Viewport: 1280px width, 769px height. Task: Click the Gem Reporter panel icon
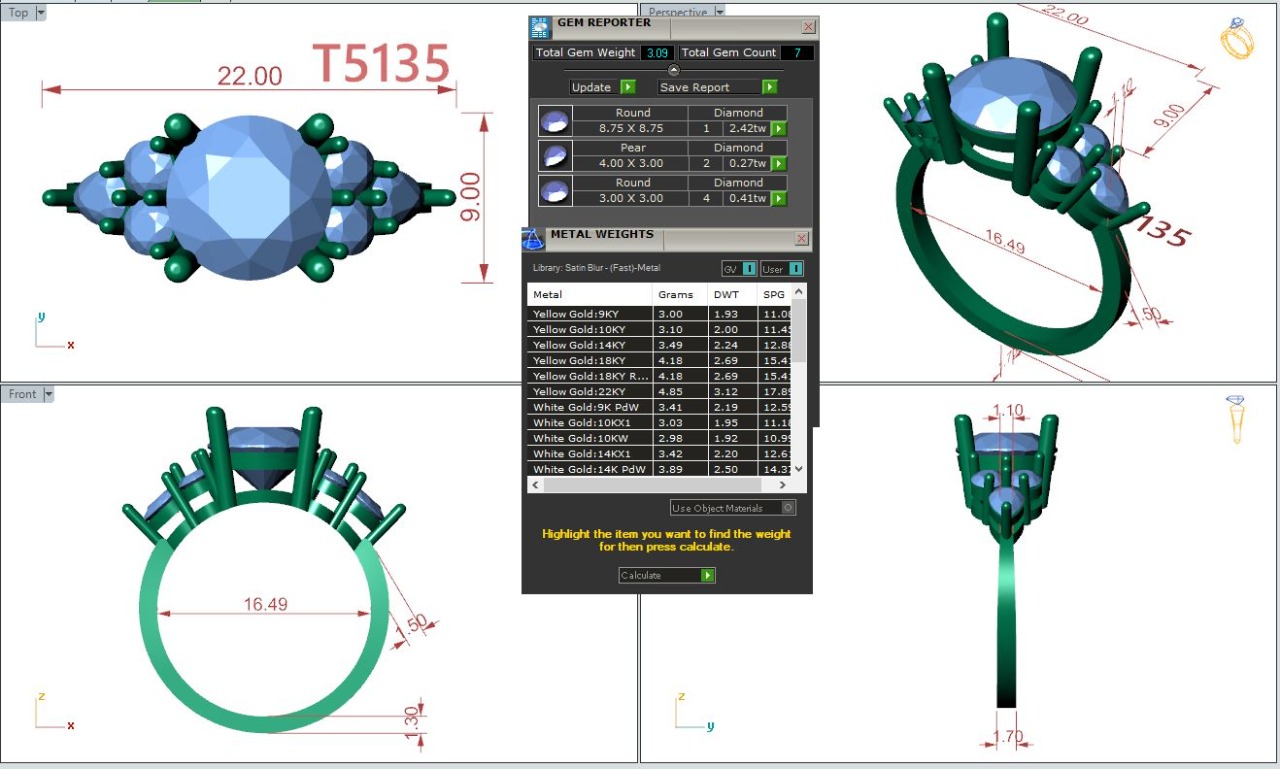540,27
